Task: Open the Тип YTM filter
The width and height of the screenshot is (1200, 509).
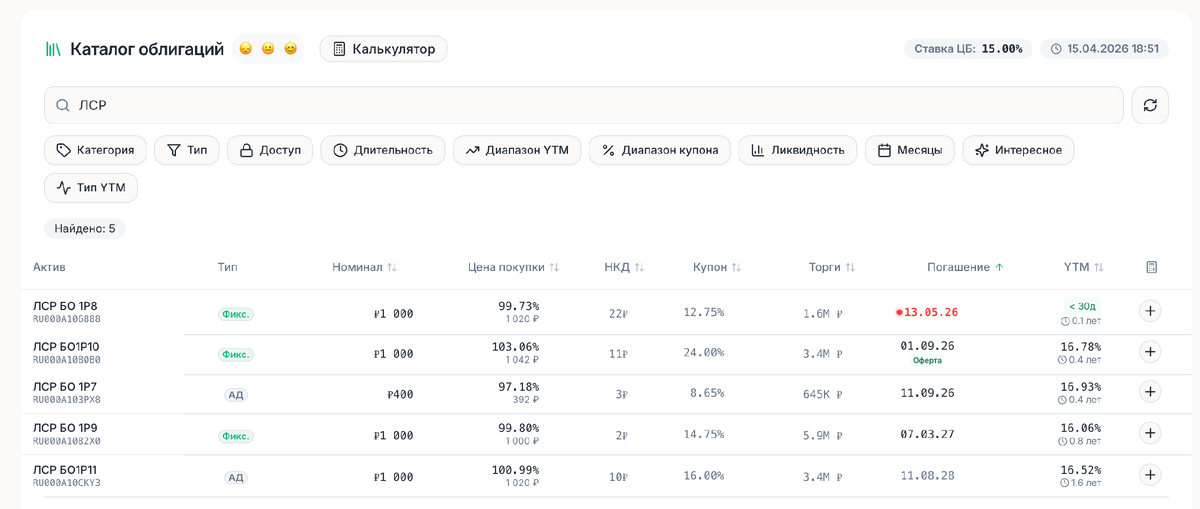Action: coord(91,187)
